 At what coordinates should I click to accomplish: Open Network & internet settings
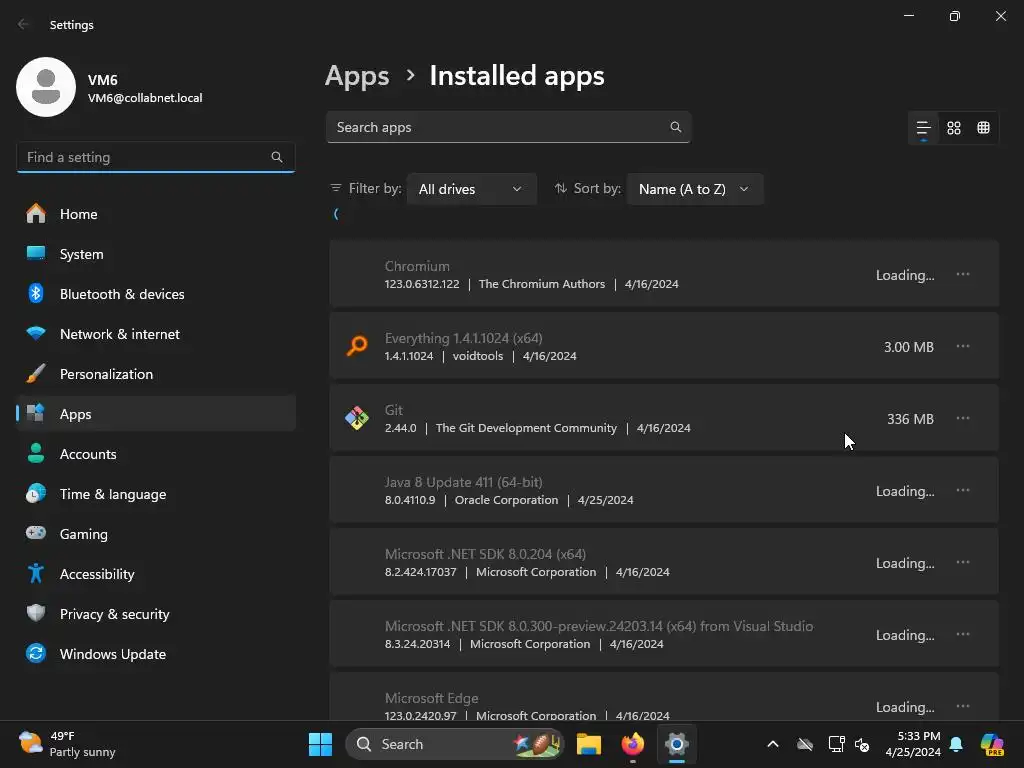tap(156, 334)
